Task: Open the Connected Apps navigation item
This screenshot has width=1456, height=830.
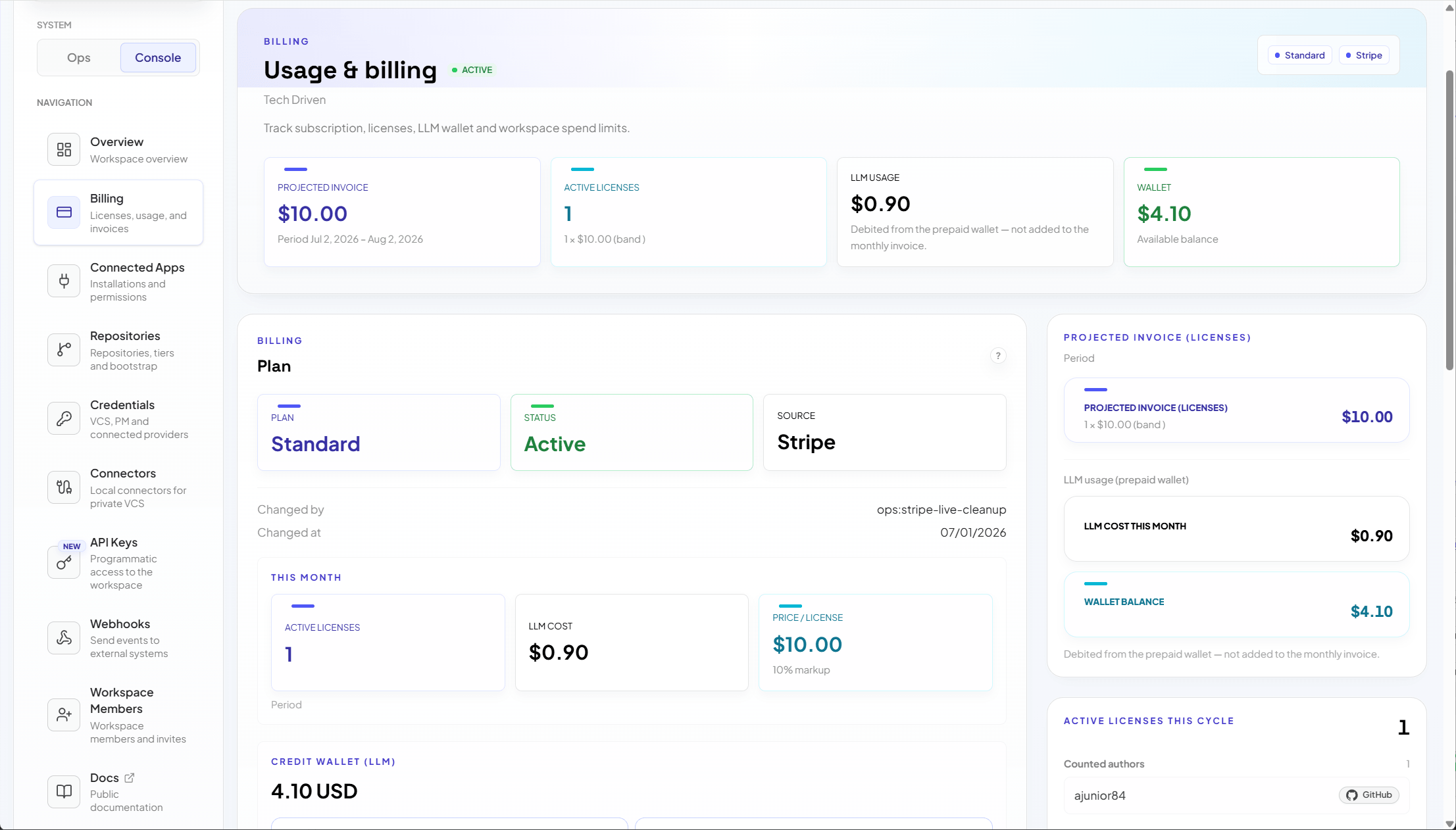Action: pyautogui.click(x=118, y=281)
